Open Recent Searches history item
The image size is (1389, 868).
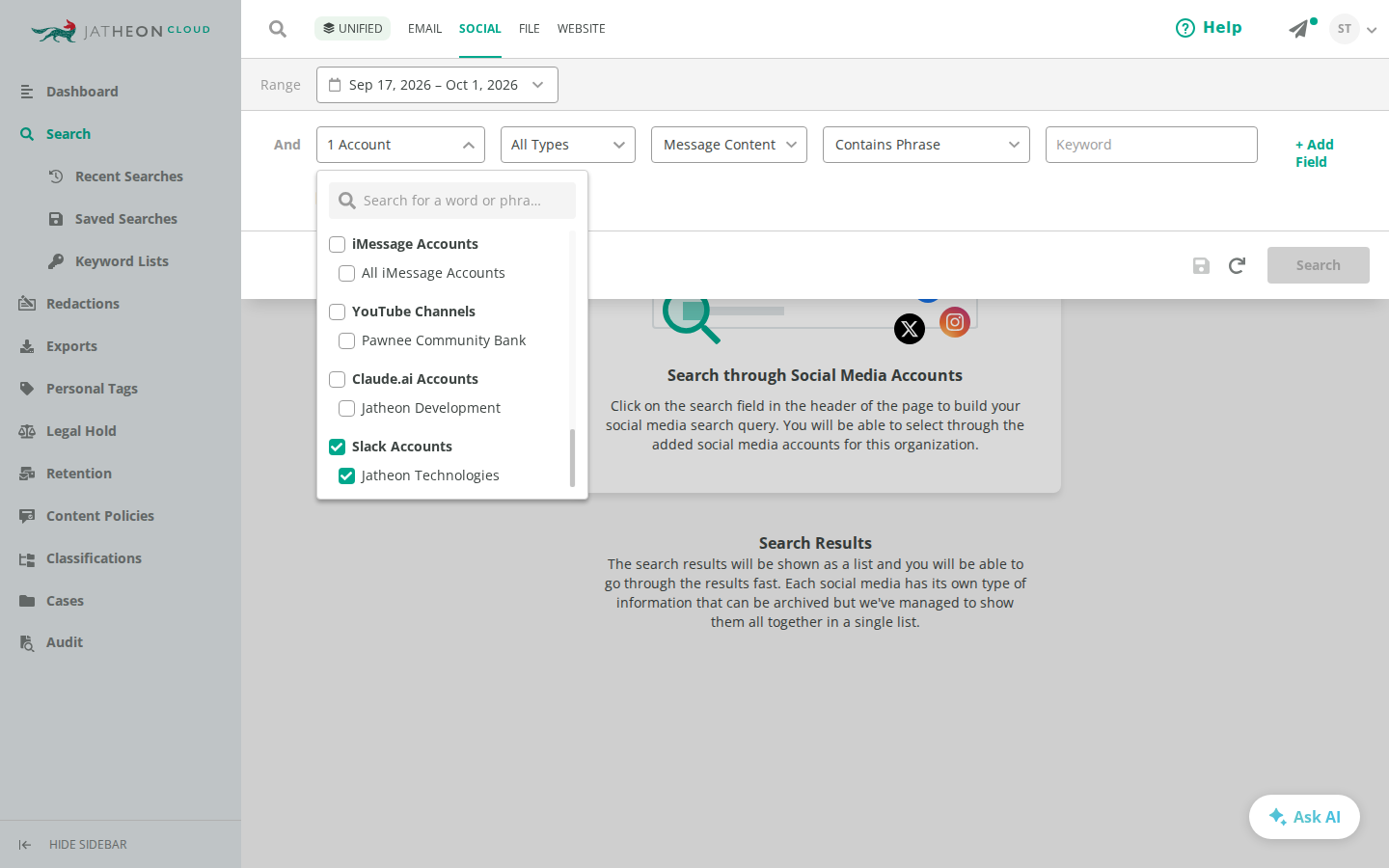[128, 176]
